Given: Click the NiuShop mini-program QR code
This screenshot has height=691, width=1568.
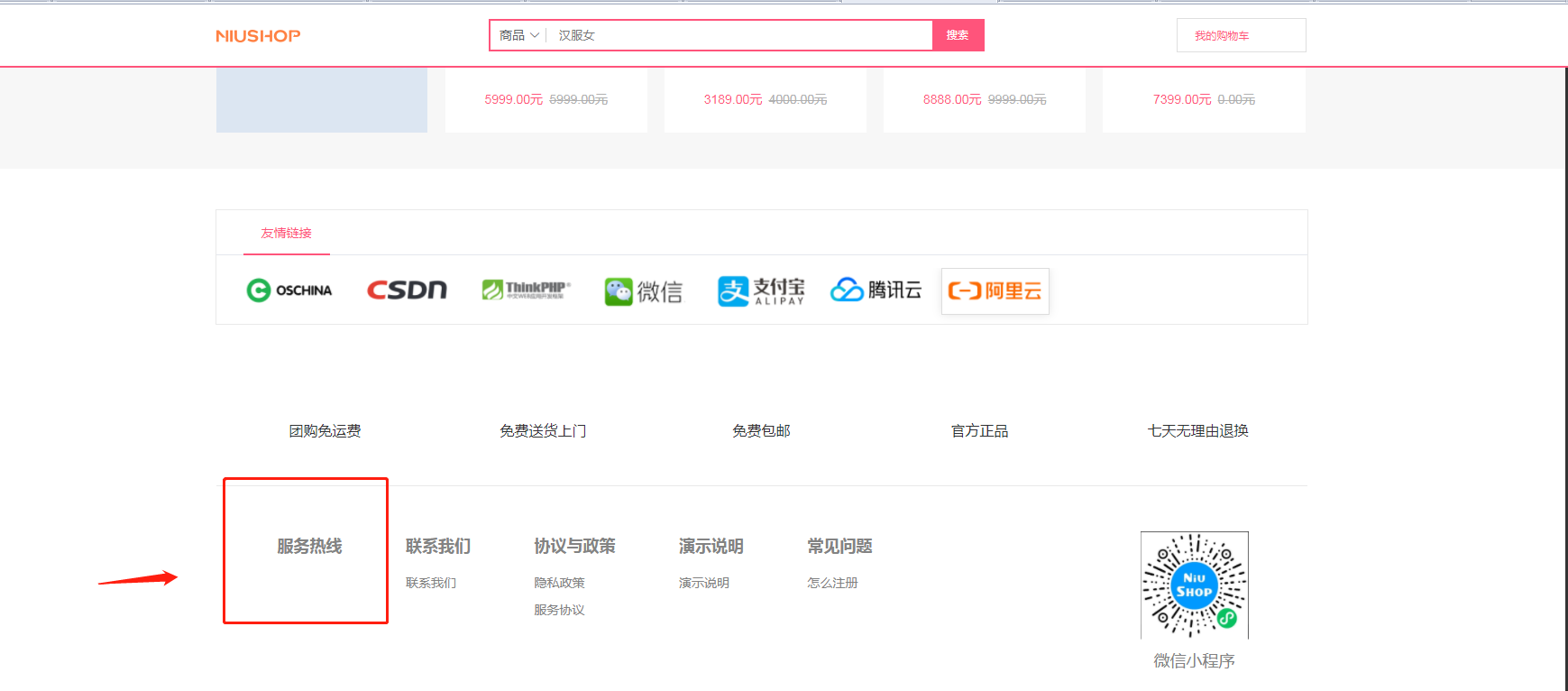Looking at the screenshot, I should point(1195,585).
